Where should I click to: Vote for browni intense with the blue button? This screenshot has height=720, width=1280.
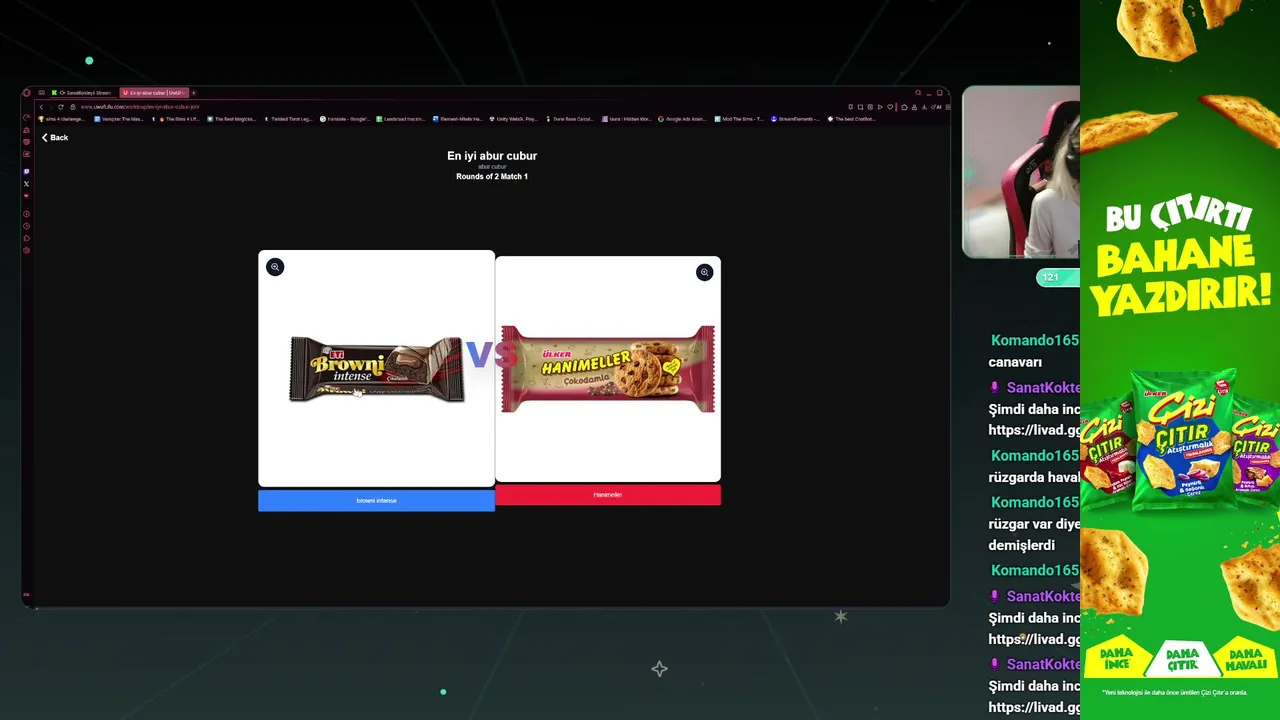click(376, 500)
